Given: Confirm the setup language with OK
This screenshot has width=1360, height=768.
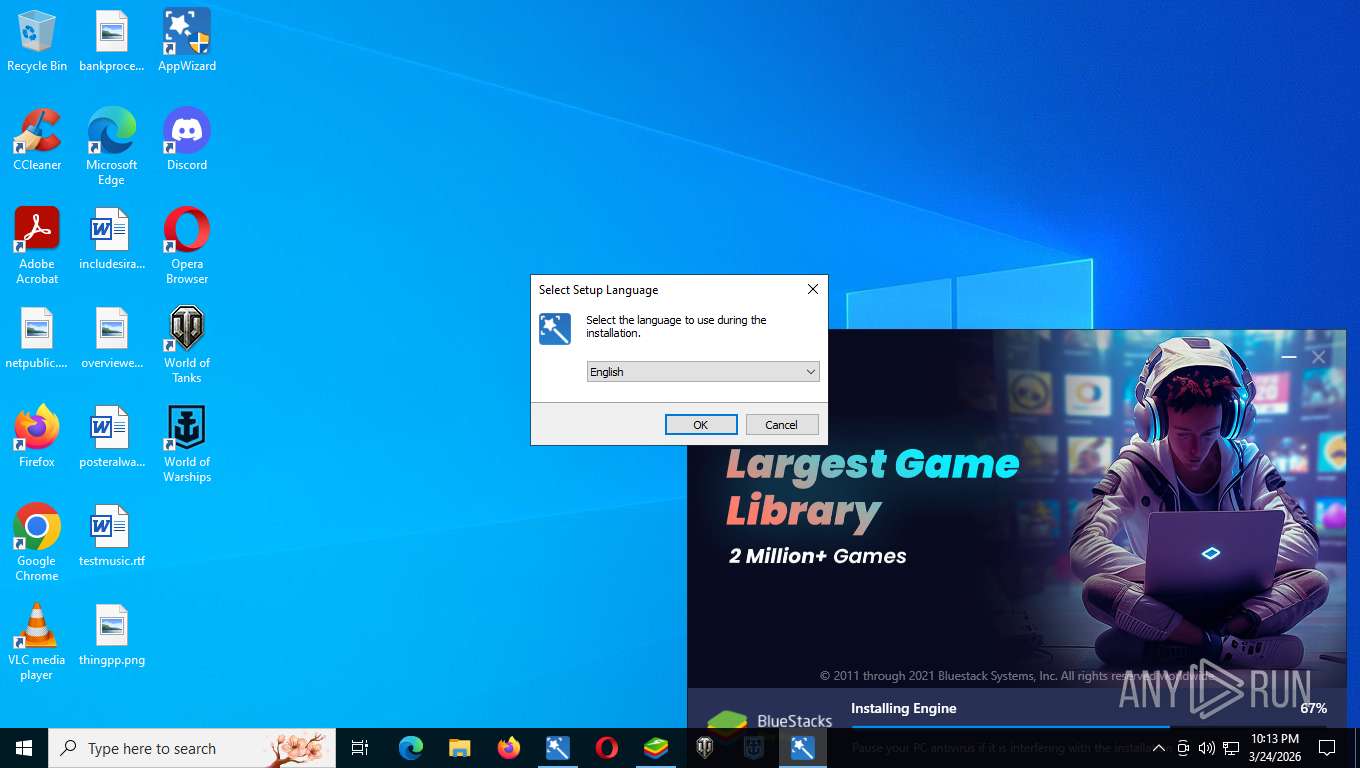Looking at the screenshot, I should 701,425.
